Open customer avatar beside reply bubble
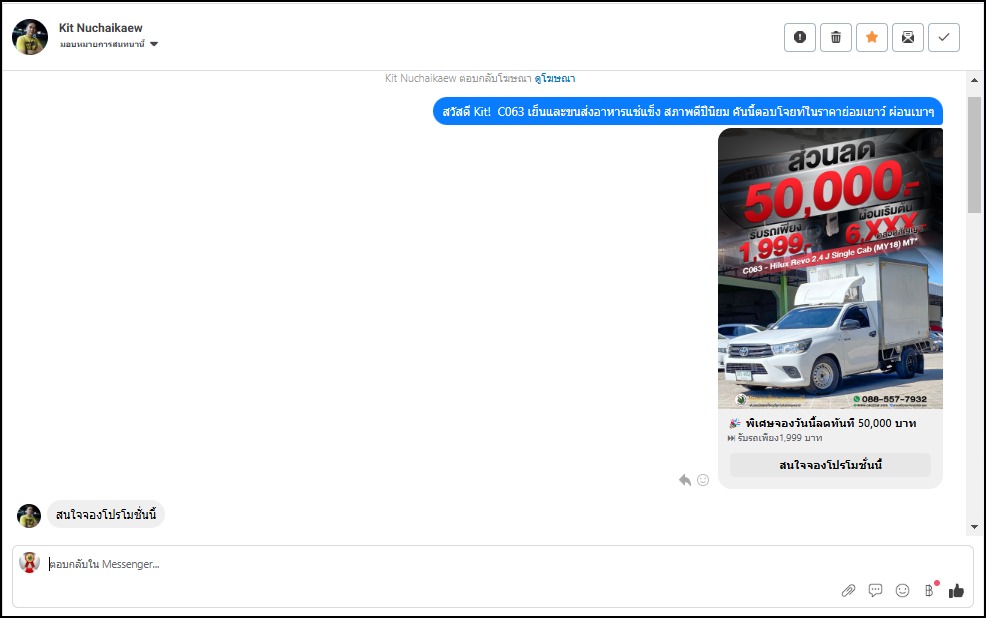Image resolution: width=986 pixels, height=618 pixels. [29, 516]
